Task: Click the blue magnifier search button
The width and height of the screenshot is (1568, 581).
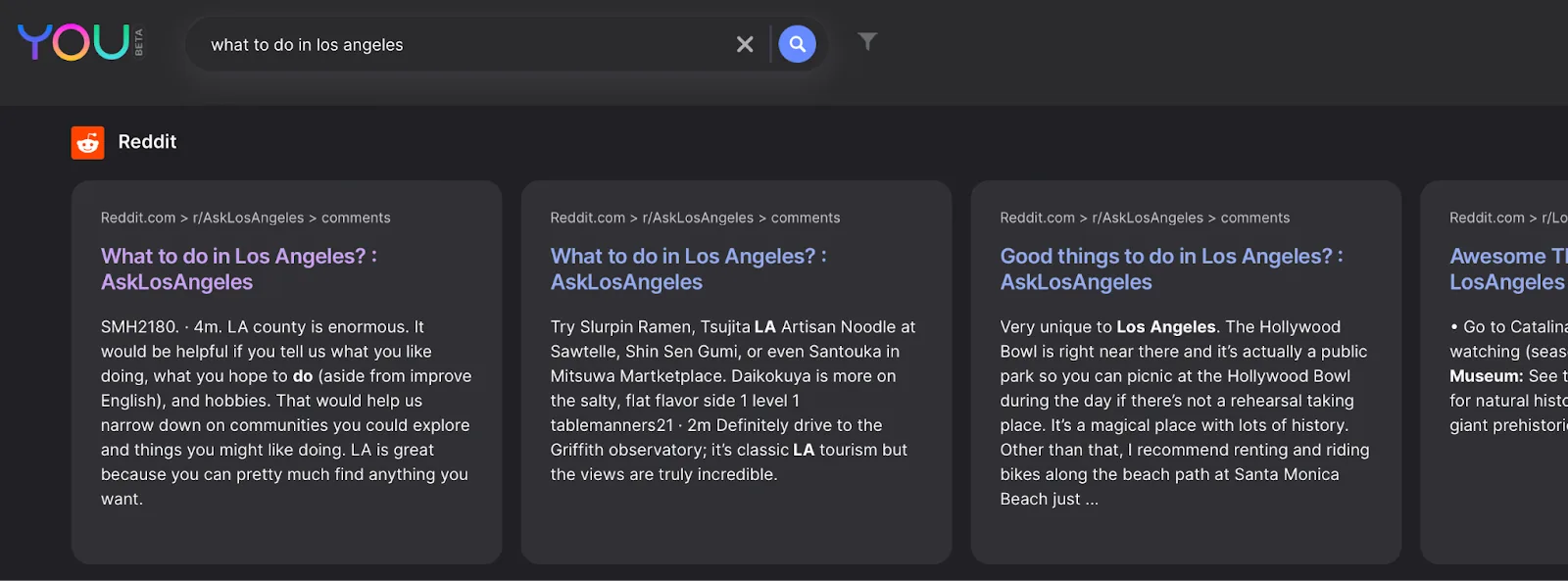Action: point(798,44)
